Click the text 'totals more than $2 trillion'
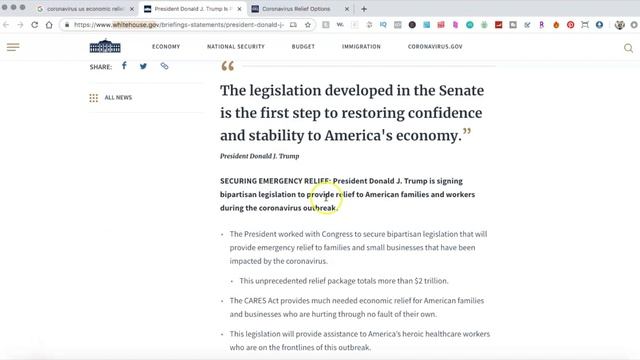 pos(402,281)
